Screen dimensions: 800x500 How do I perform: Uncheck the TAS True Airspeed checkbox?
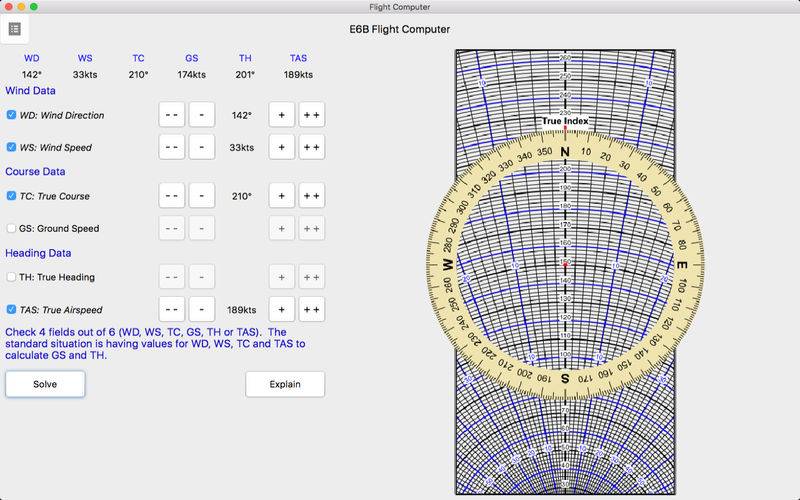pos(11,309)
